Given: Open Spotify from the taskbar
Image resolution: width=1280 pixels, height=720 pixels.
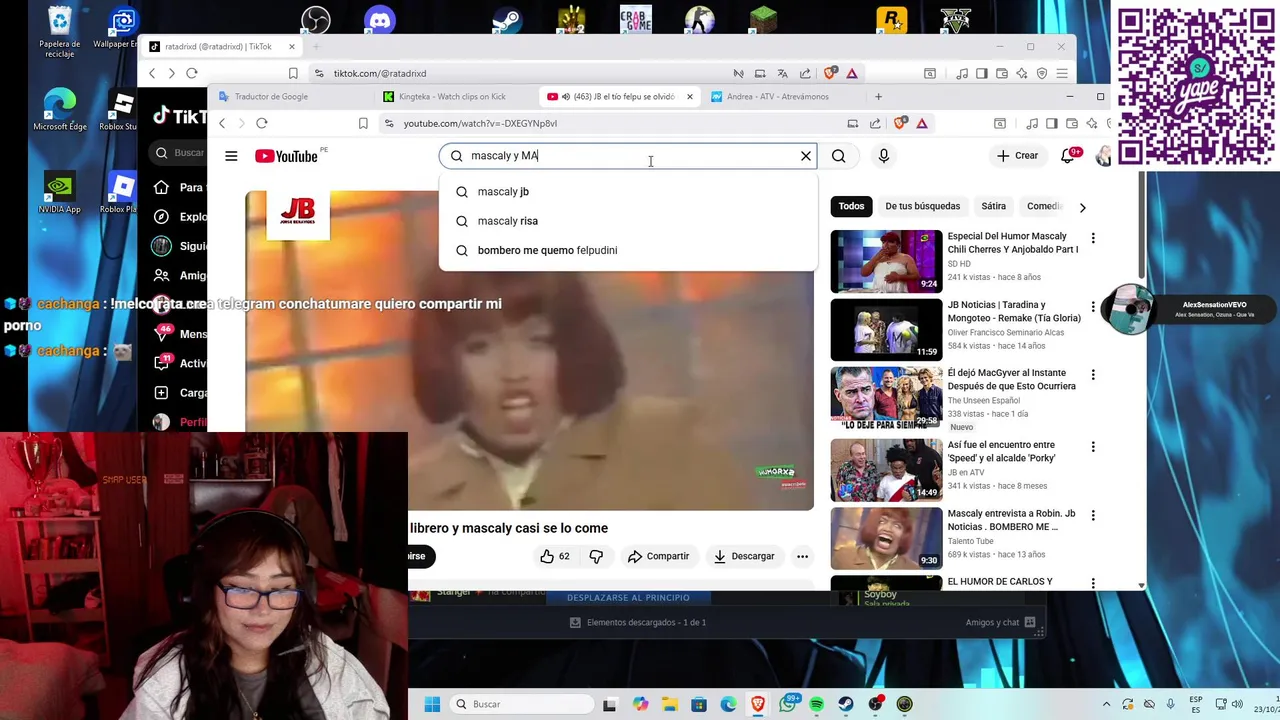Looking at the screenshot, I should point(817,704).
